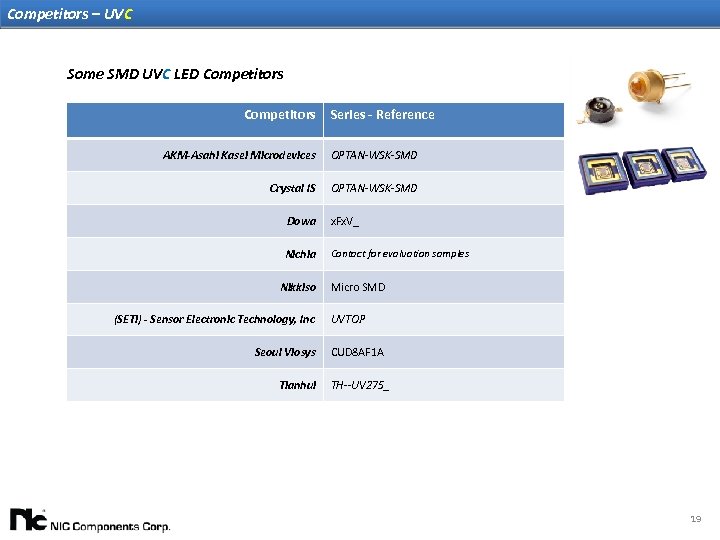Click 'Contact for evaluation samples' cell
The image size is (720, 540).
click(x=444, y=254)
